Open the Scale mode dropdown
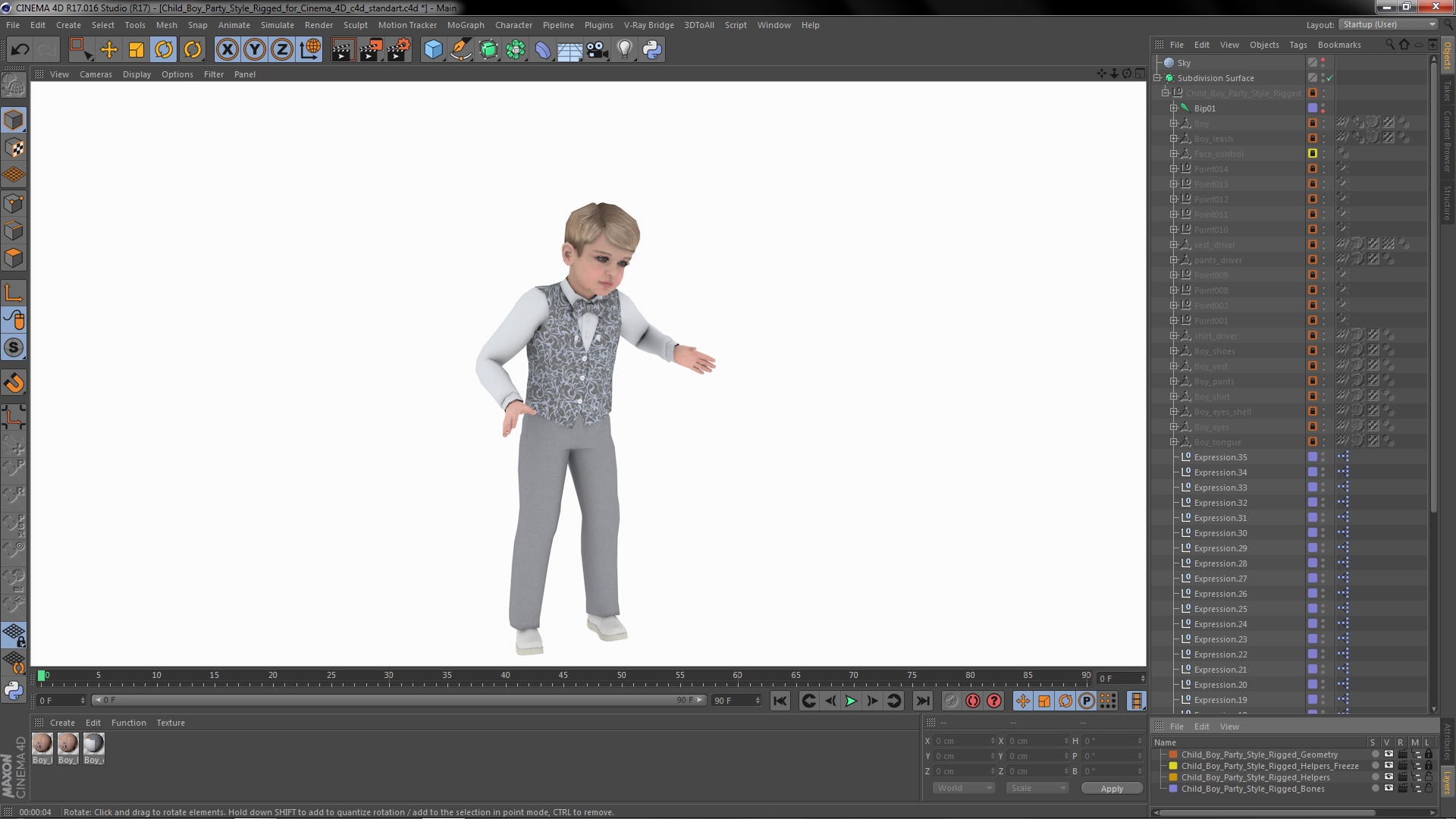The width and height of the screenshot is (1456, 819). click(1037, 788)
